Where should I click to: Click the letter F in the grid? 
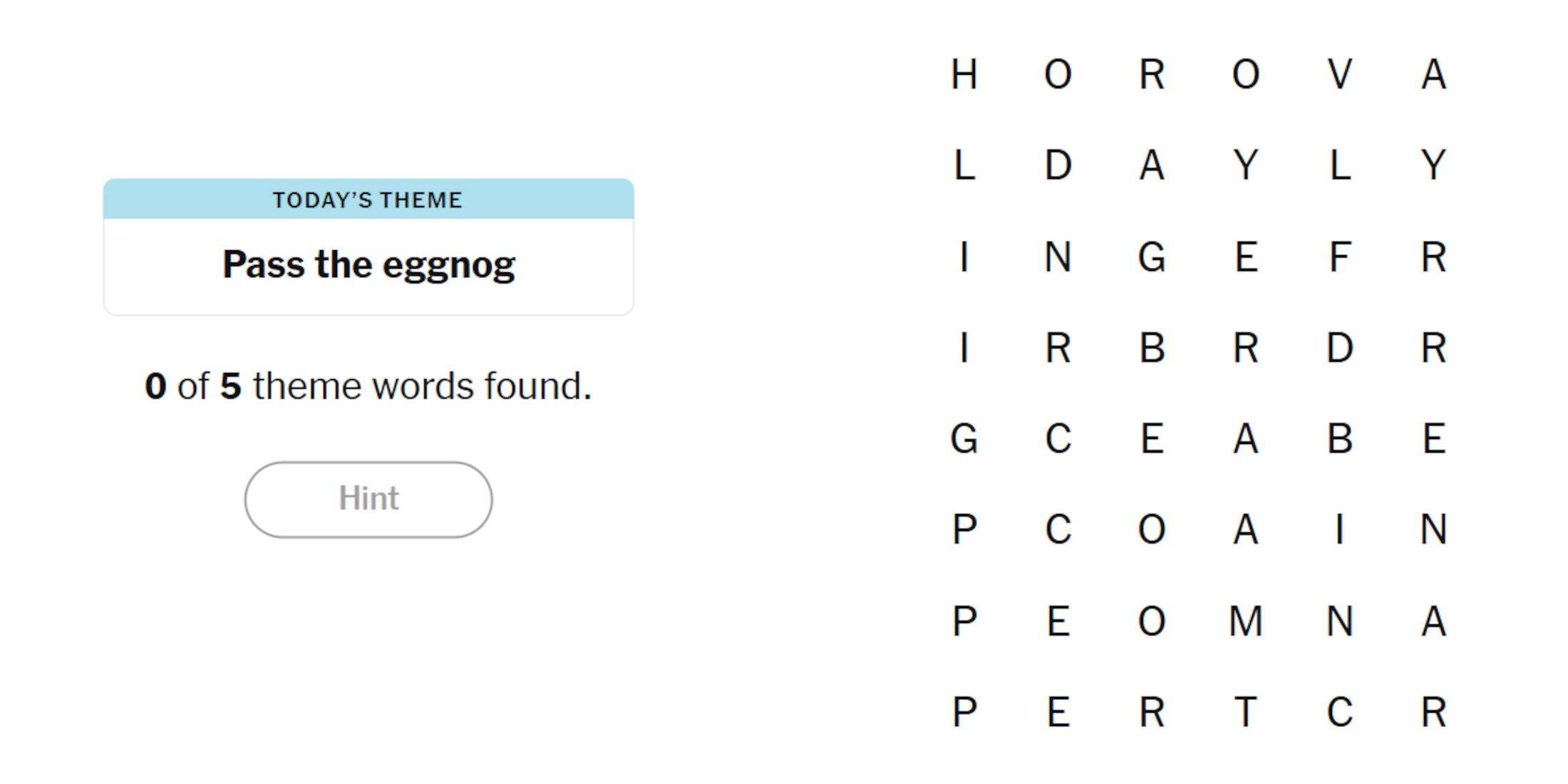(x=1339, y=257)
